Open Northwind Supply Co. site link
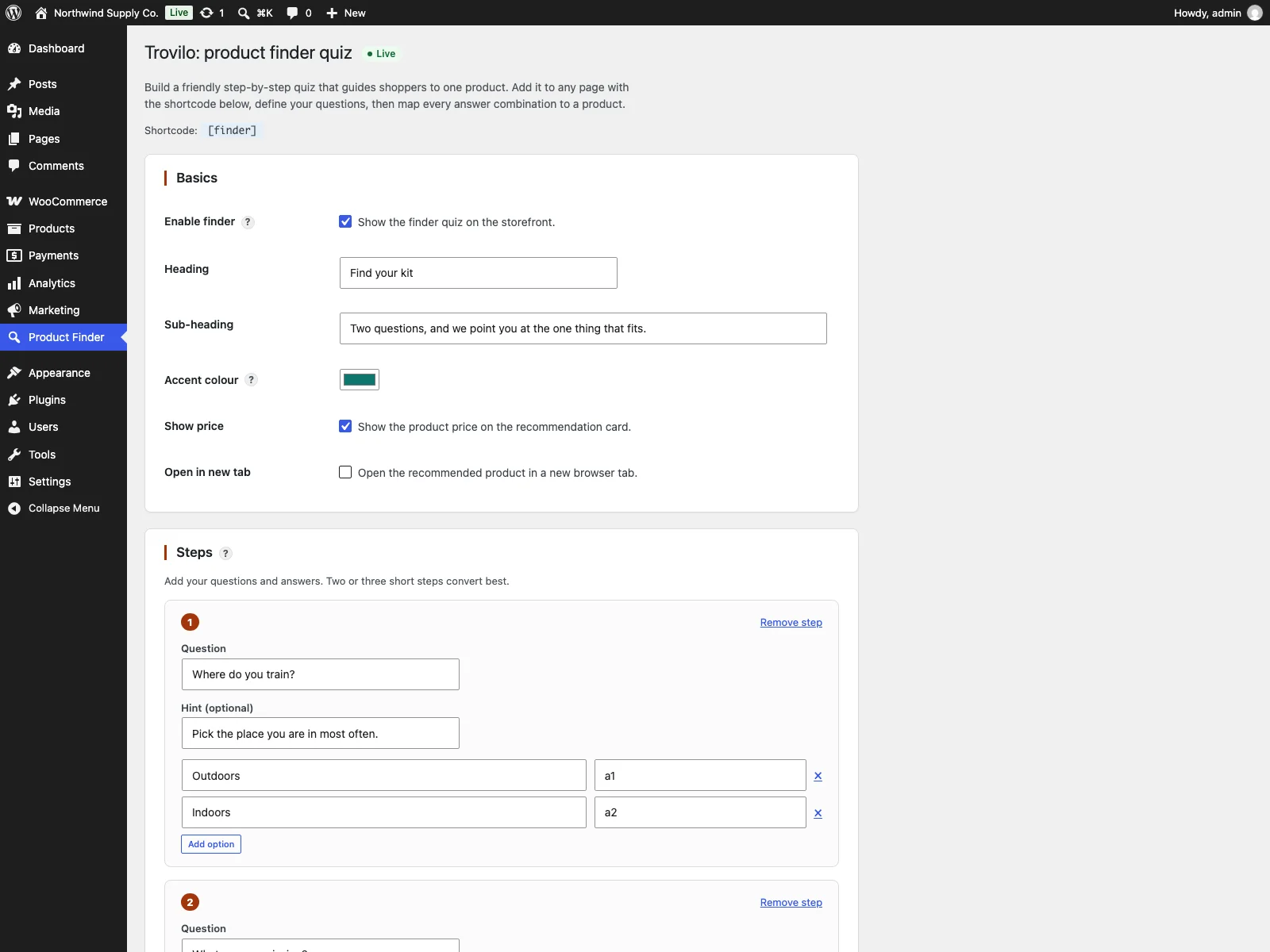This screenshot has height=952, width=1270. [x=106, y=13]
